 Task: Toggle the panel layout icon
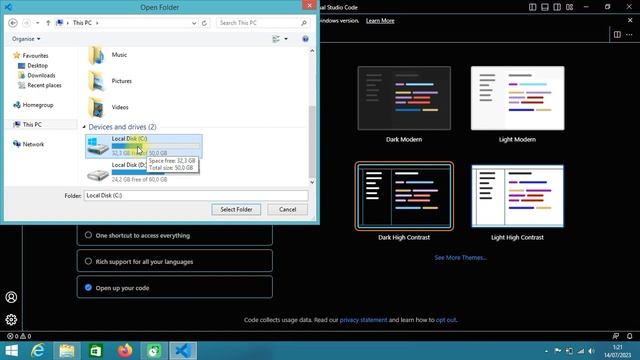[545, 7]
